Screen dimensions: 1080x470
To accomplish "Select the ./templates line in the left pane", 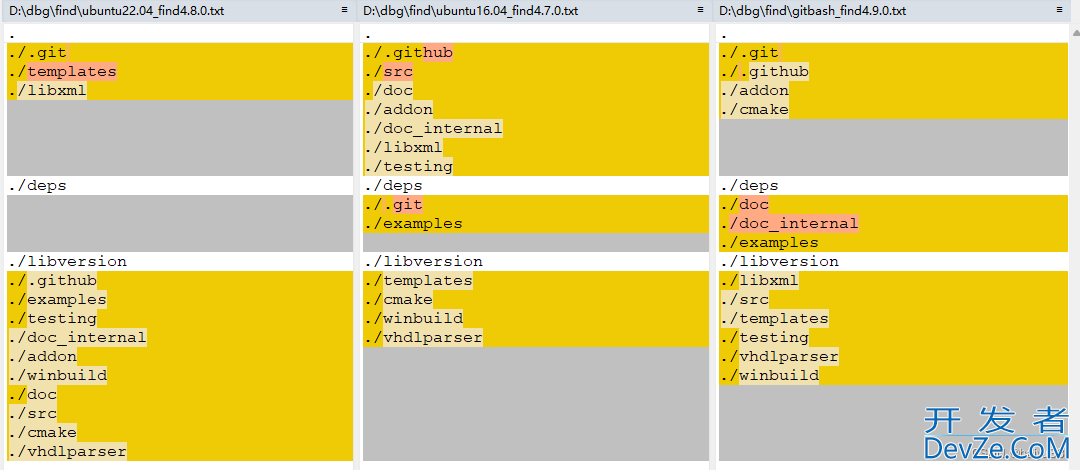I will [62, 72].
